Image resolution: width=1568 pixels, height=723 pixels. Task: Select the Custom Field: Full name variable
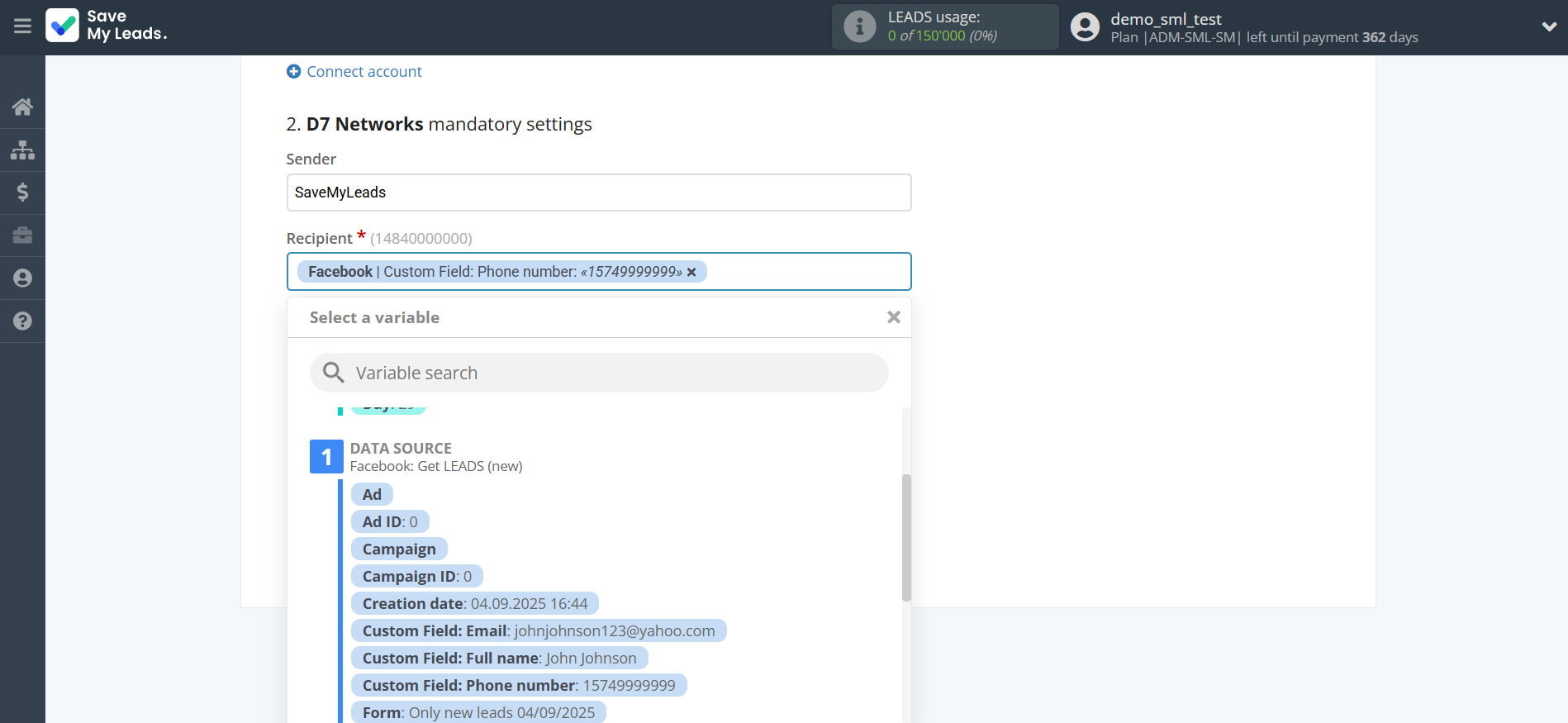[x=499, y=659]
